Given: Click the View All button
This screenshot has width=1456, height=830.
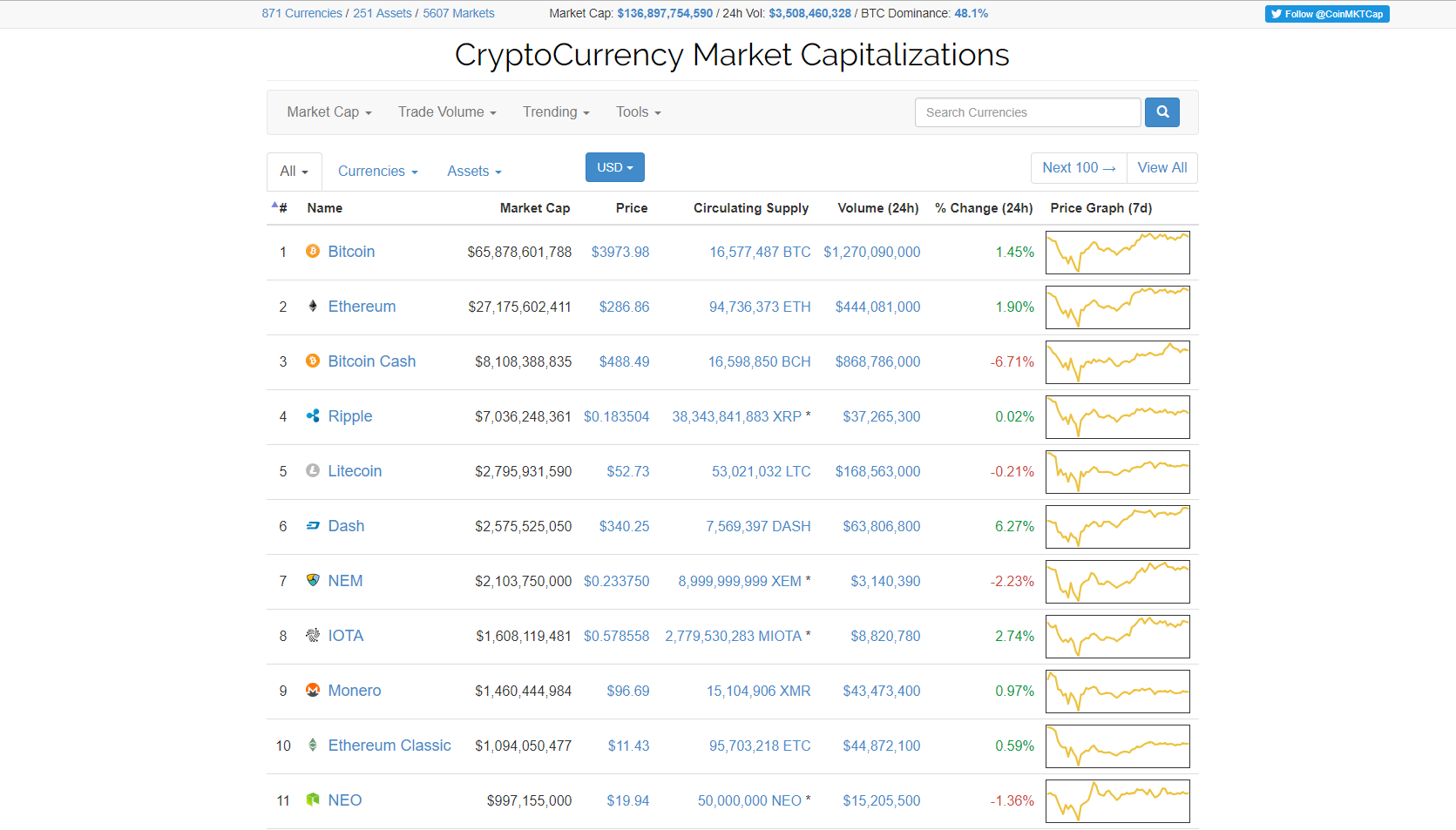Looking at the screenshot, I should click(x=1162, y=168).
